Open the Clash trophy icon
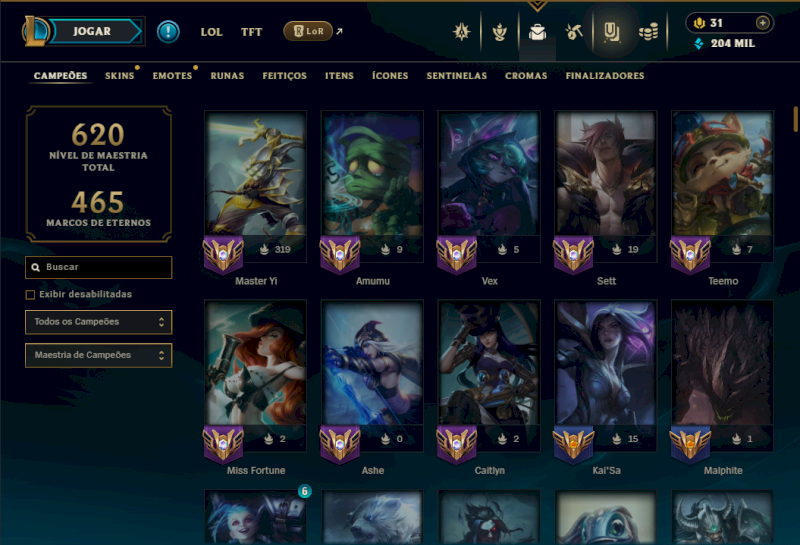Screen dimensions: 800x545 [x=499, y=32]
